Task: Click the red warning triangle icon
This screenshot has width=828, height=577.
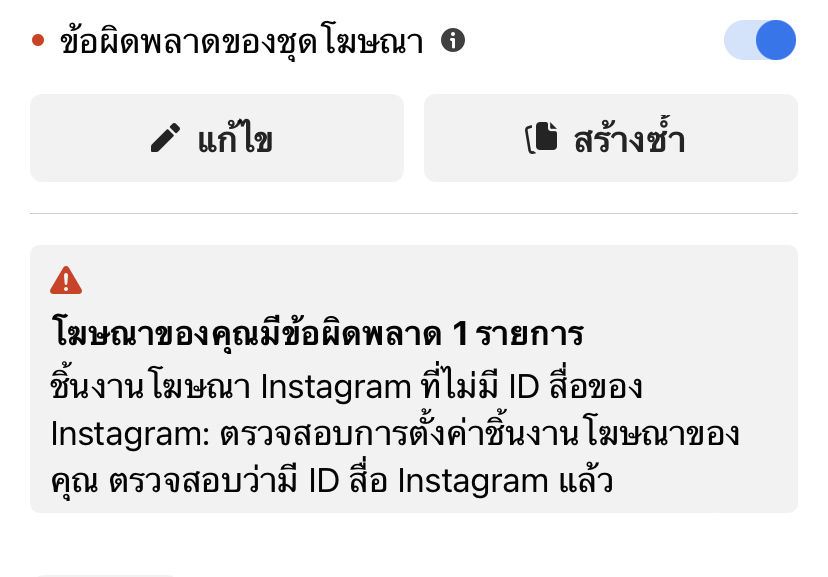Action: [x=66, y=280]
